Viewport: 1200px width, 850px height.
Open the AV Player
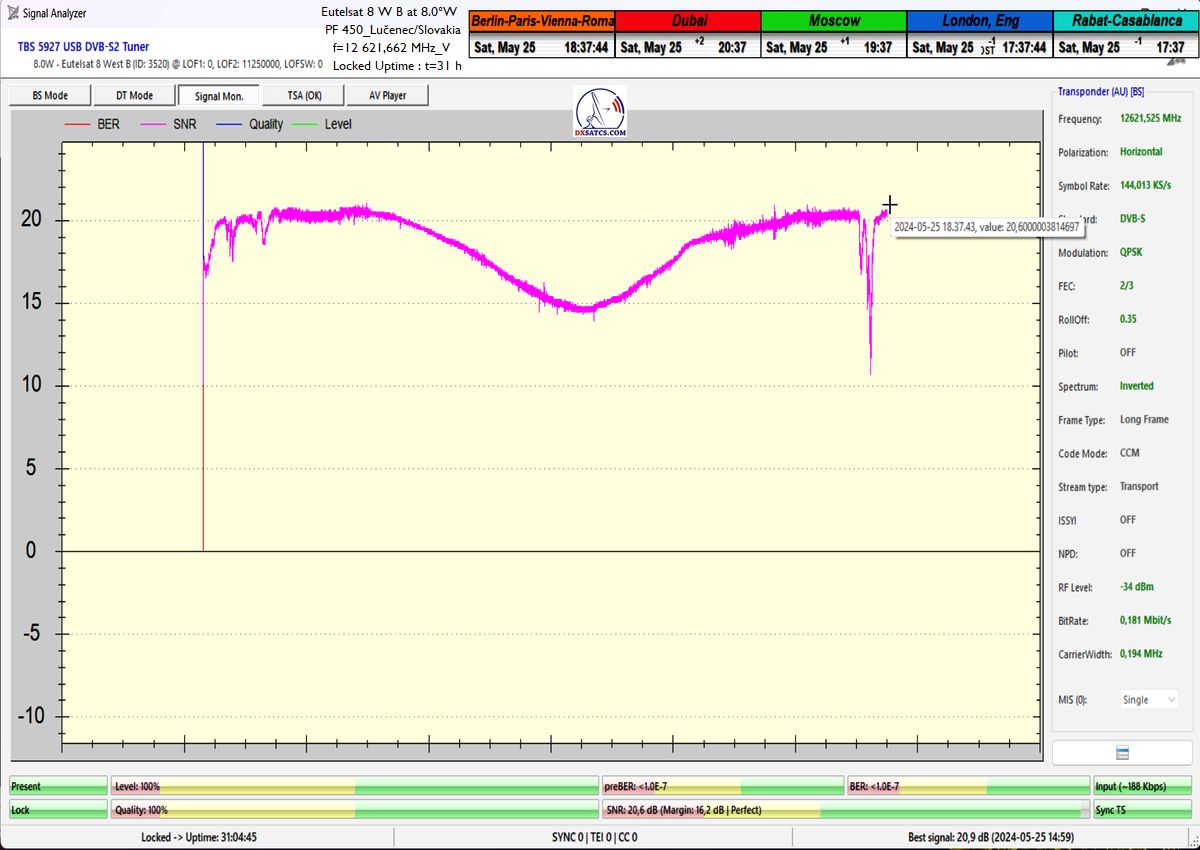coord(388,96)
